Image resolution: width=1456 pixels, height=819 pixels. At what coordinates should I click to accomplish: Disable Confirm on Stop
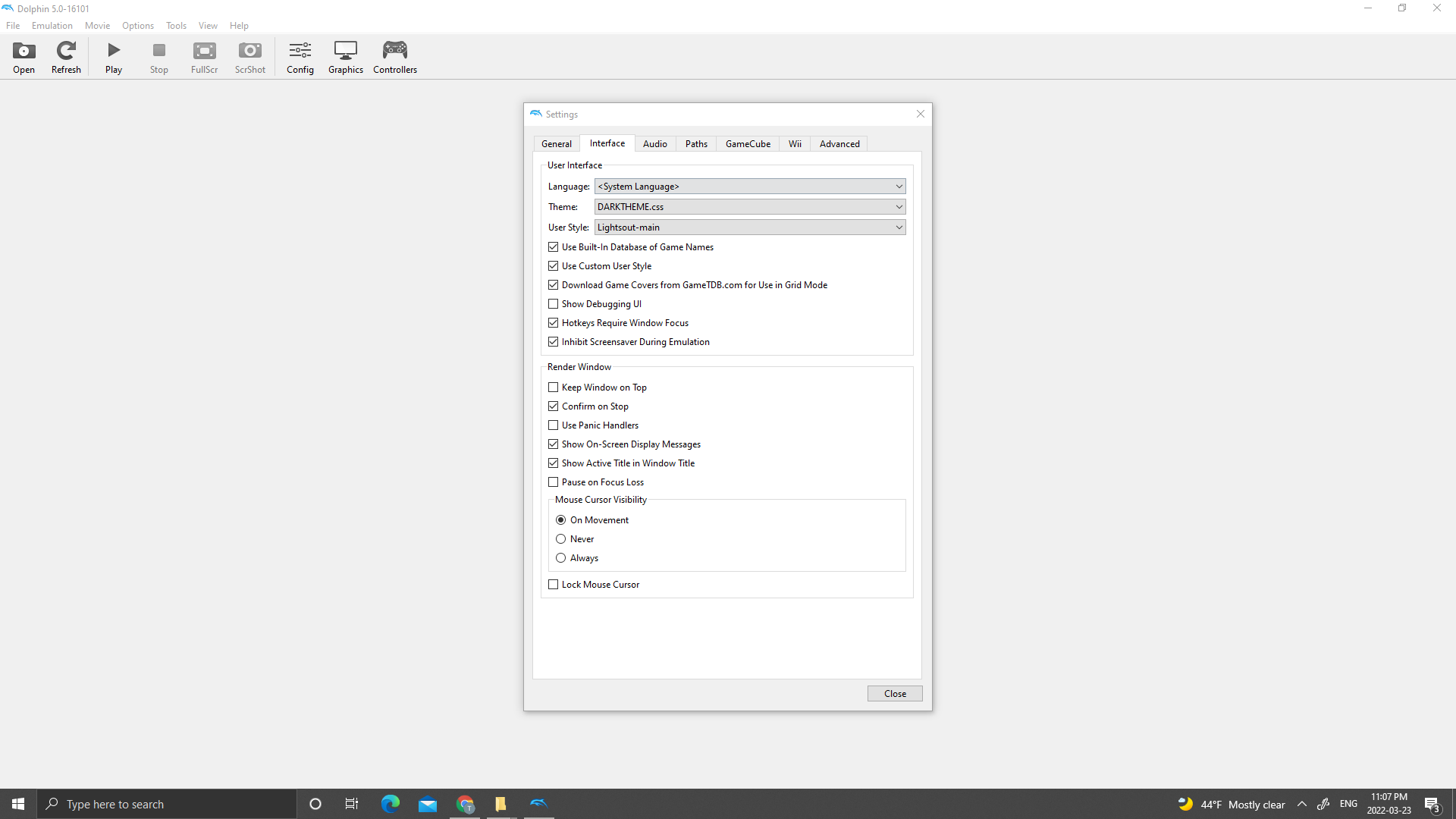(x=553, y=406)
